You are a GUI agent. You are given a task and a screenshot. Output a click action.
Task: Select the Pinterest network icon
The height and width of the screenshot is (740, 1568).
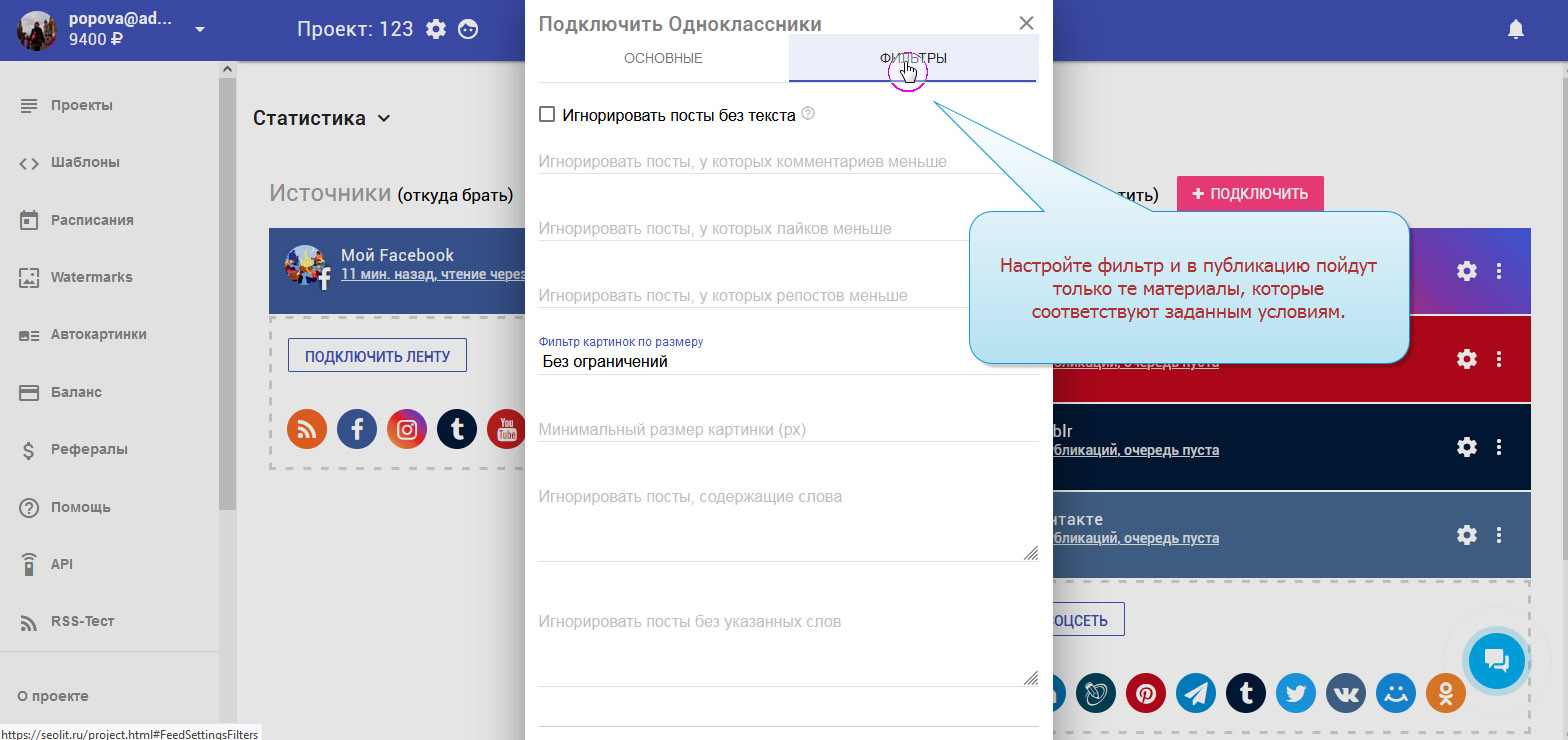coord(1146,693)
